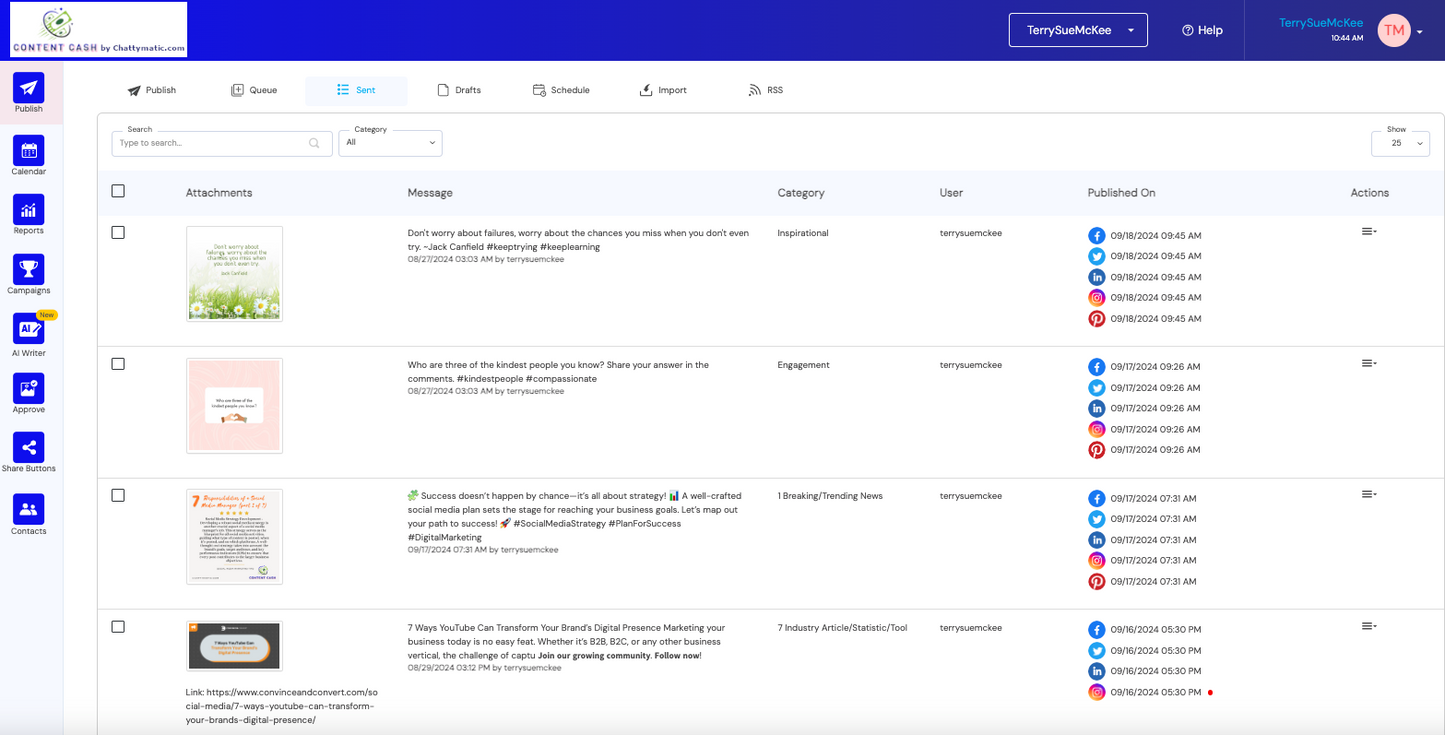The height and width of the screenshot is (735, 1445).
Task: Switch to the Queue tab
Action: tap(254, 90)
